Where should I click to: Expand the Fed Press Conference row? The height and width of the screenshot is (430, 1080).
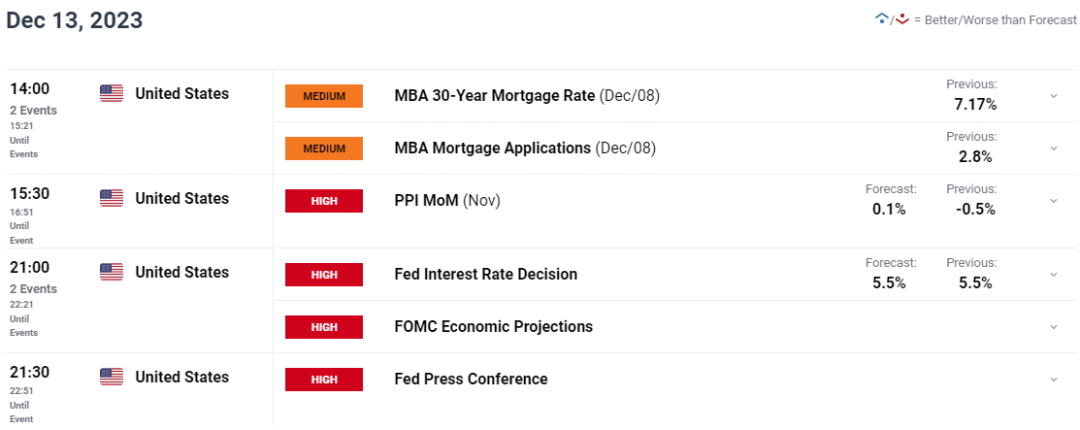pyautogui.click(x=1053, y=379)
